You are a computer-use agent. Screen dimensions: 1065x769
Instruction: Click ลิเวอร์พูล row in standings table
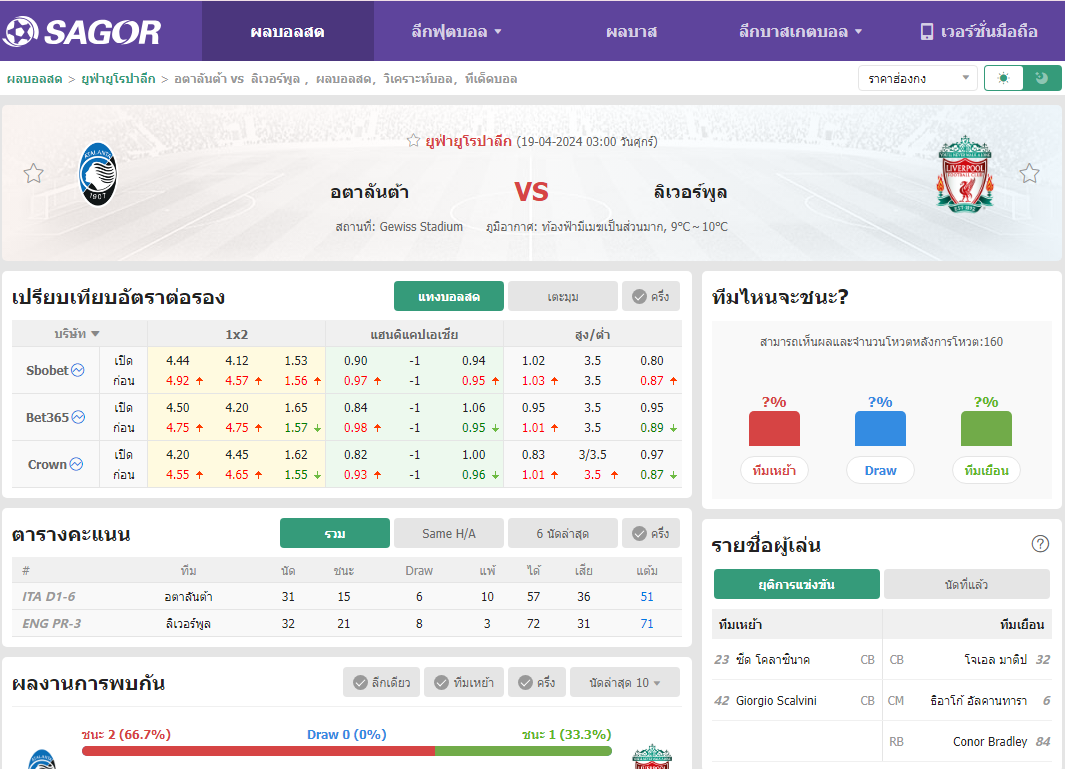click(346, 623)
